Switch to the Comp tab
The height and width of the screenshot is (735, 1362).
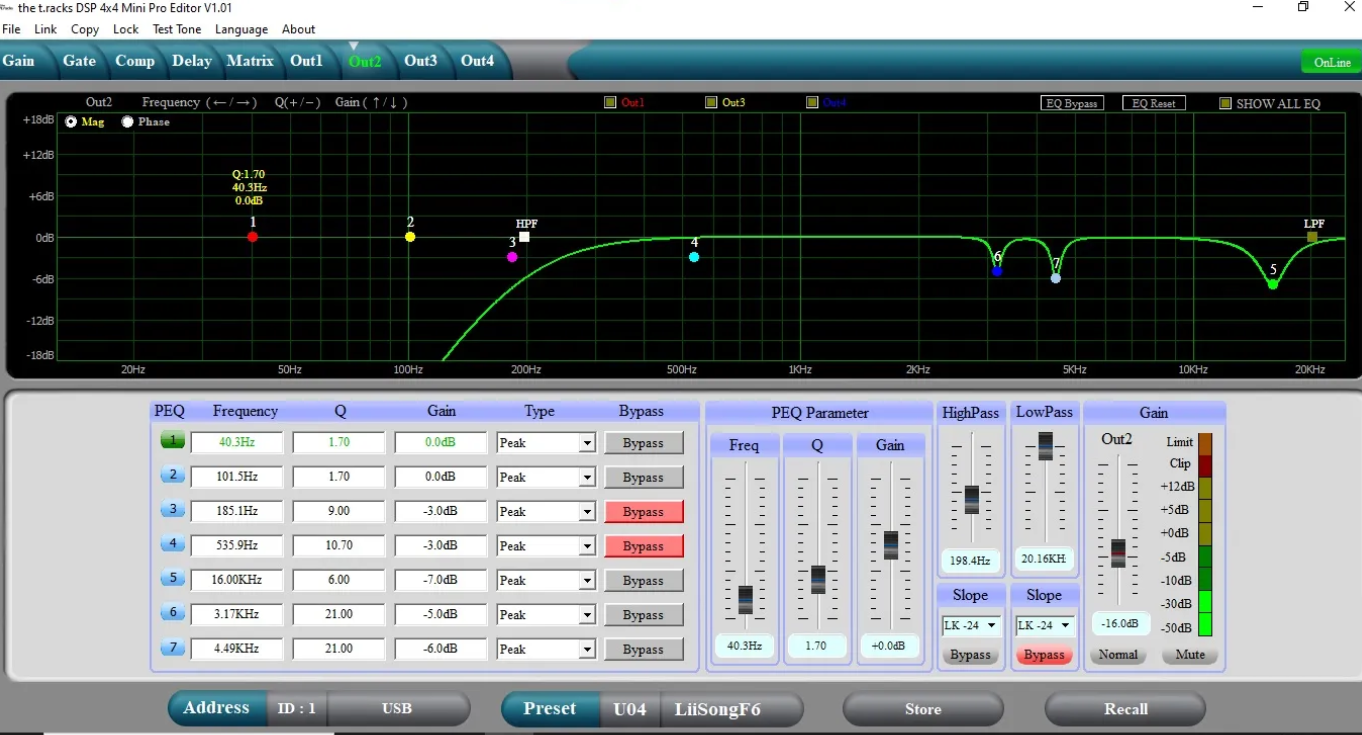[x=134, y=61]
